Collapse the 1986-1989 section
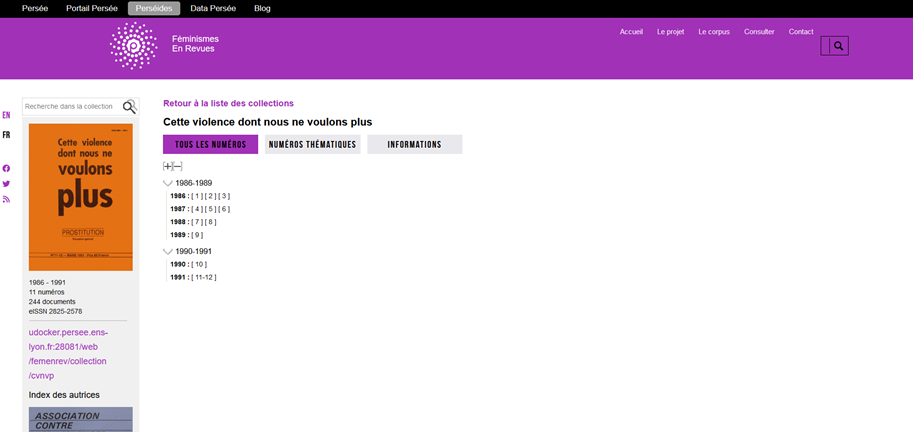The image size is (913, 432). (x=168, y=184)
